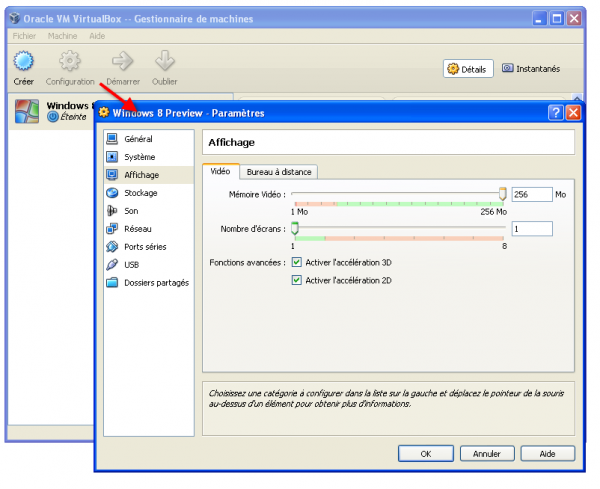Open Dossiers partagés category
600x489 pixels.
coord(155,282)
